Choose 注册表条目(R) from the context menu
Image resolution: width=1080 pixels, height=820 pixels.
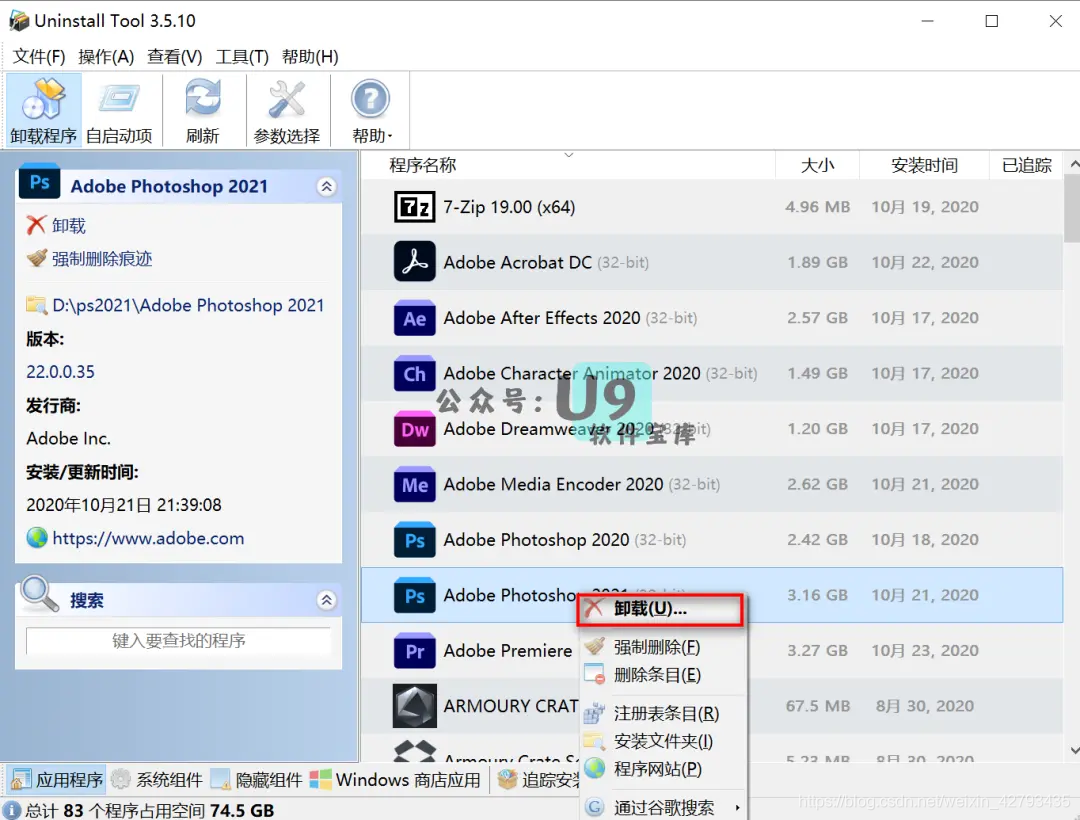click(663, 713)
